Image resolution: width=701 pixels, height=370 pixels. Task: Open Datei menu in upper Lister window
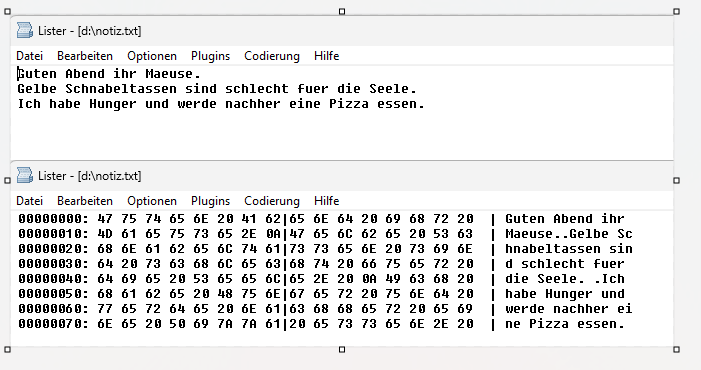point(30,56)
